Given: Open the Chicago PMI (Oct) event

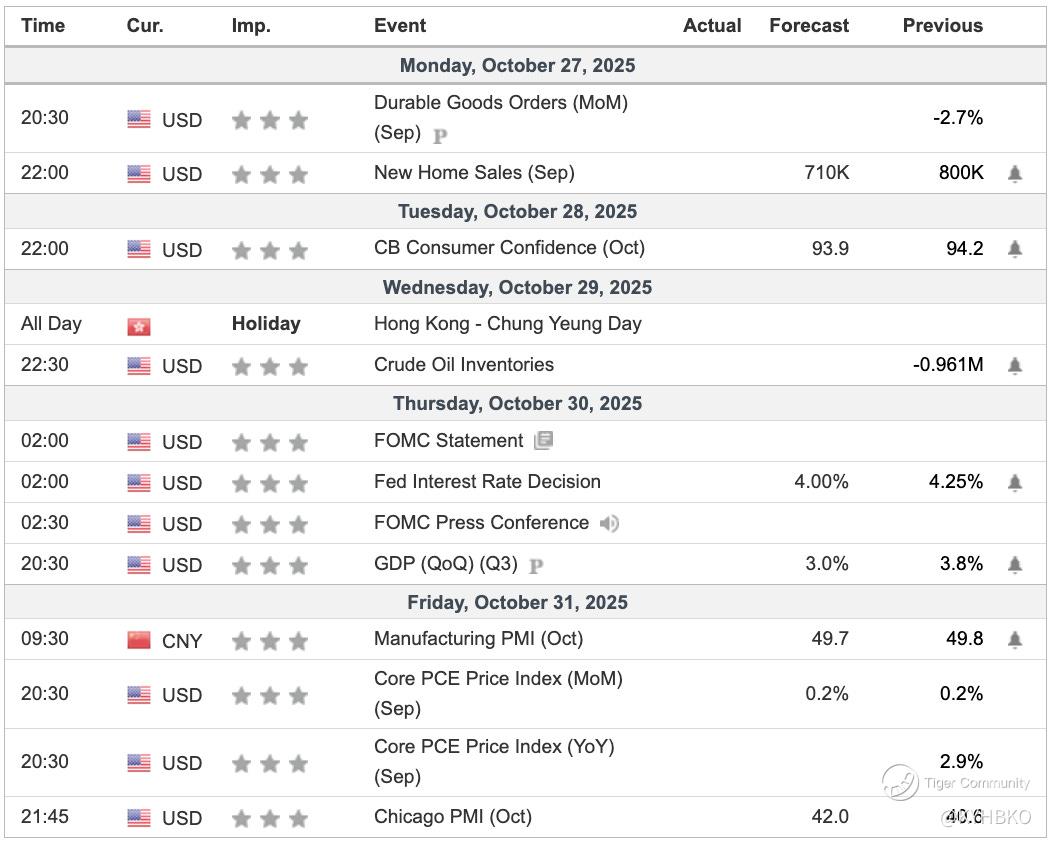Looking at the screenshot, I should tap(452, 817).
